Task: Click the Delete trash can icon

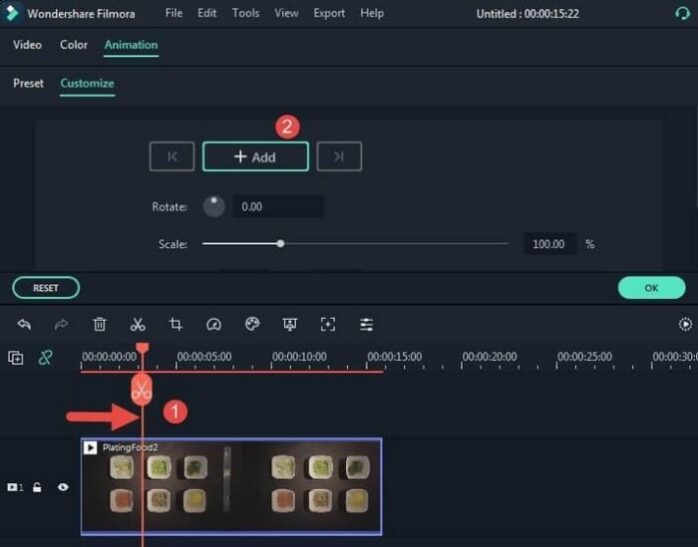Action: [100, 324]
